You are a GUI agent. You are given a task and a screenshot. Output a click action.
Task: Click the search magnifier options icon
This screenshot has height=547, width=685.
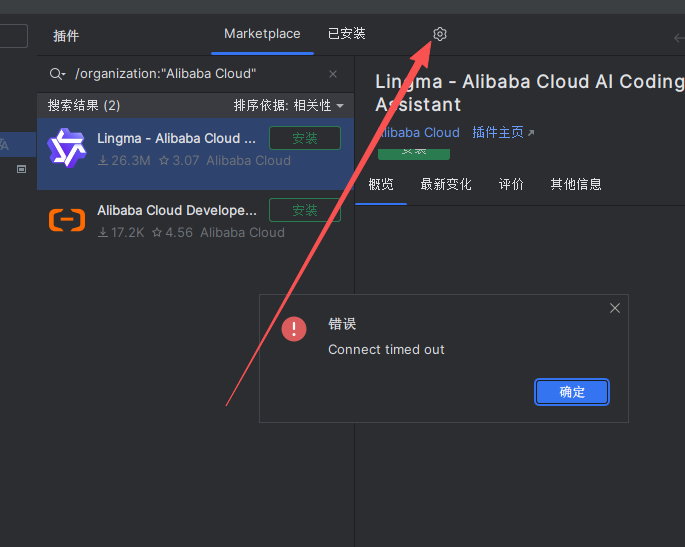[x=57, y=74]
